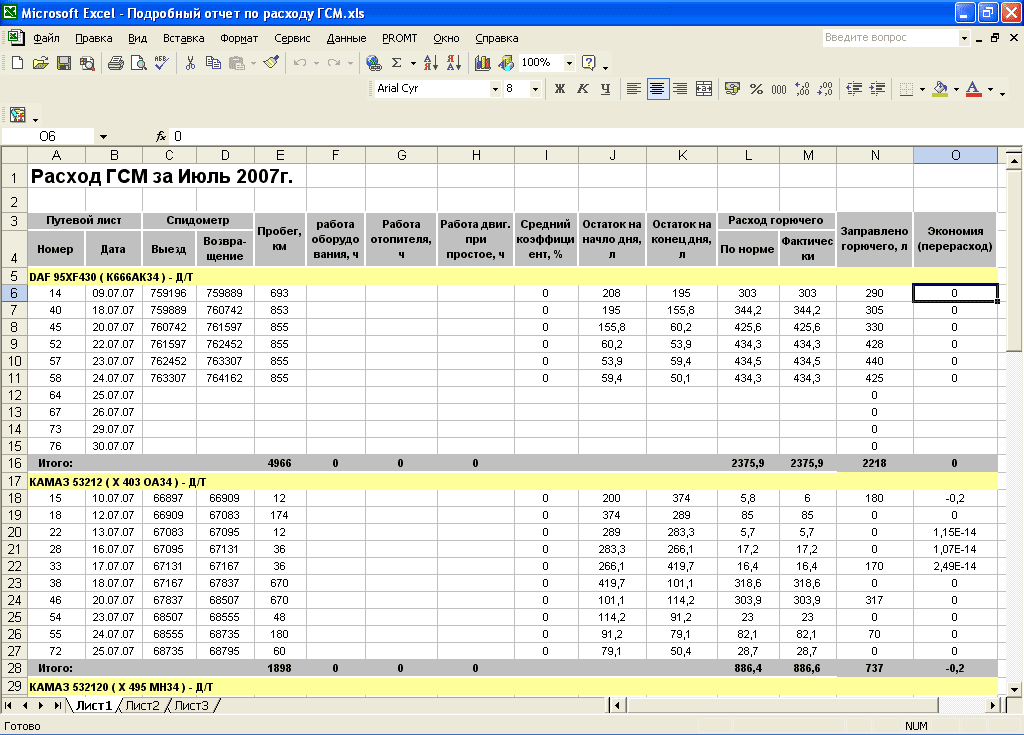Open the font size dropdown
The image size is (1024, 735).
pos(536,89)
